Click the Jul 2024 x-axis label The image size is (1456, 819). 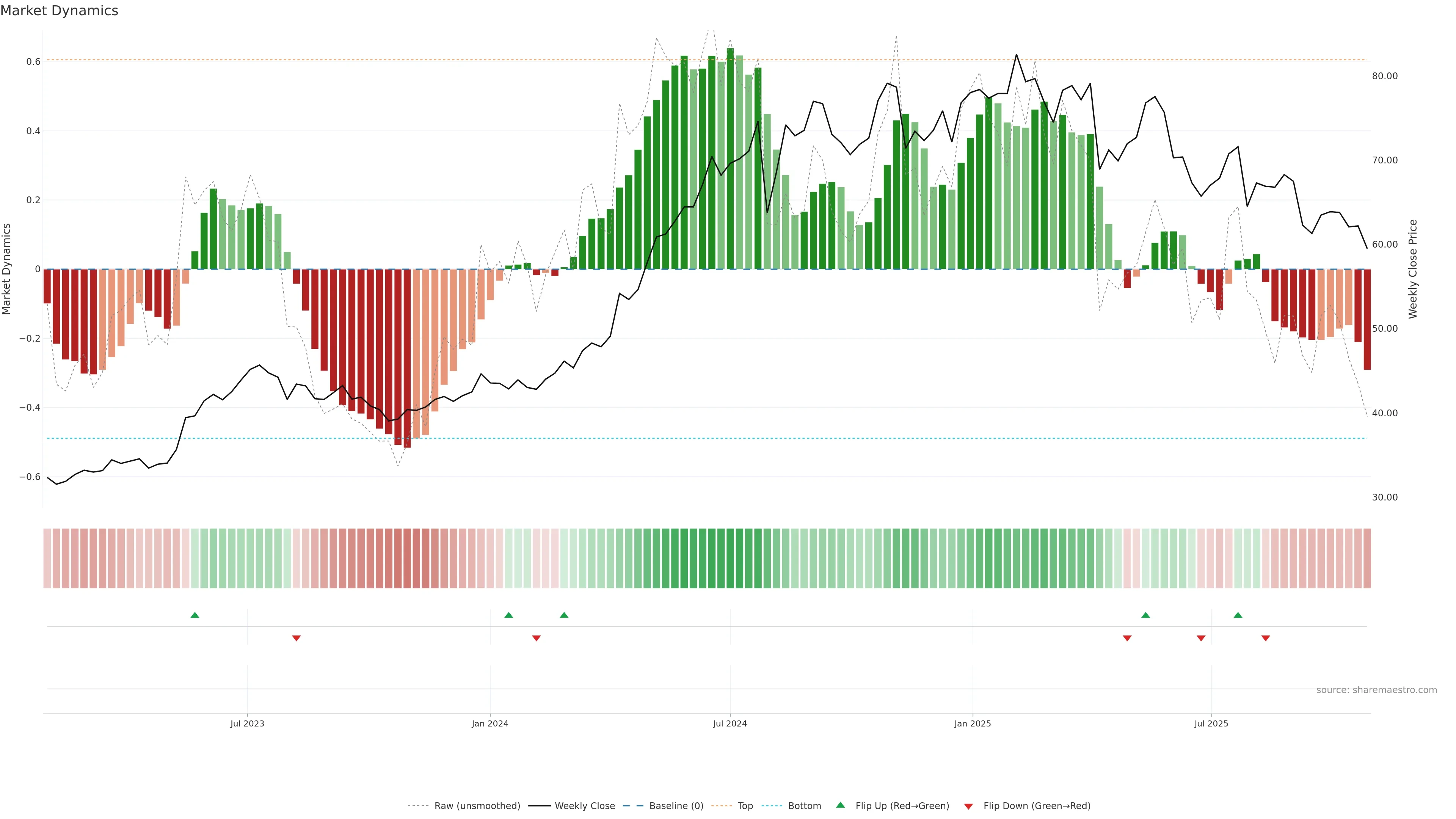(730, 723)
